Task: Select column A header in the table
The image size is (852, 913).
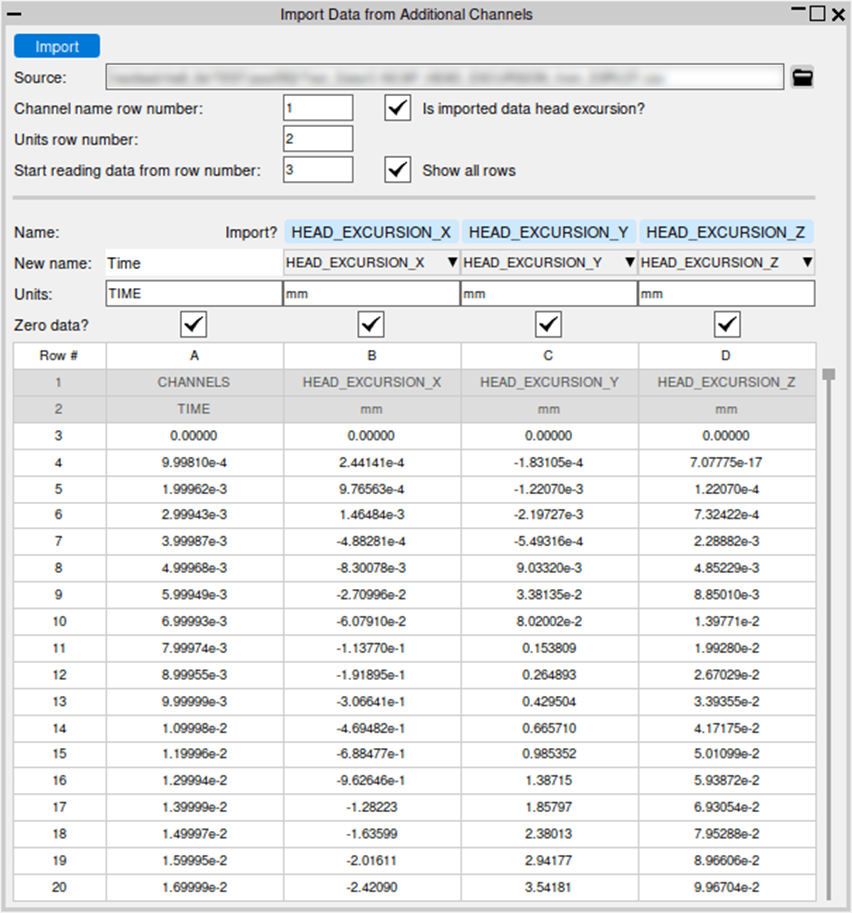Action: tap(195, 355)
